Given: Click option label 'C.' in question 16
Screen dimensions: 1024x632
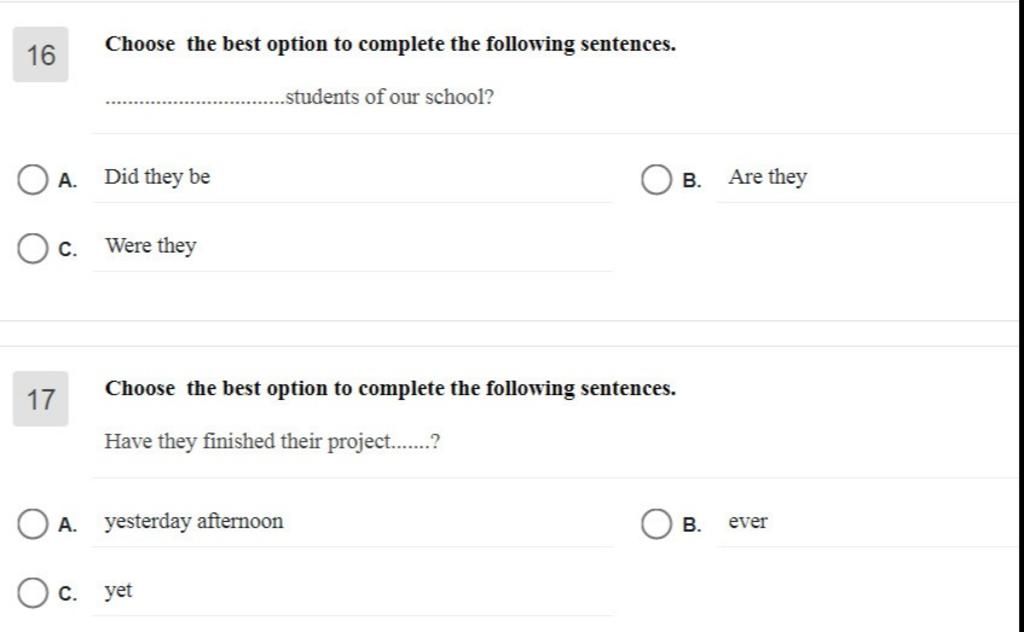Looking at the screenshot, I should [67, 249].
